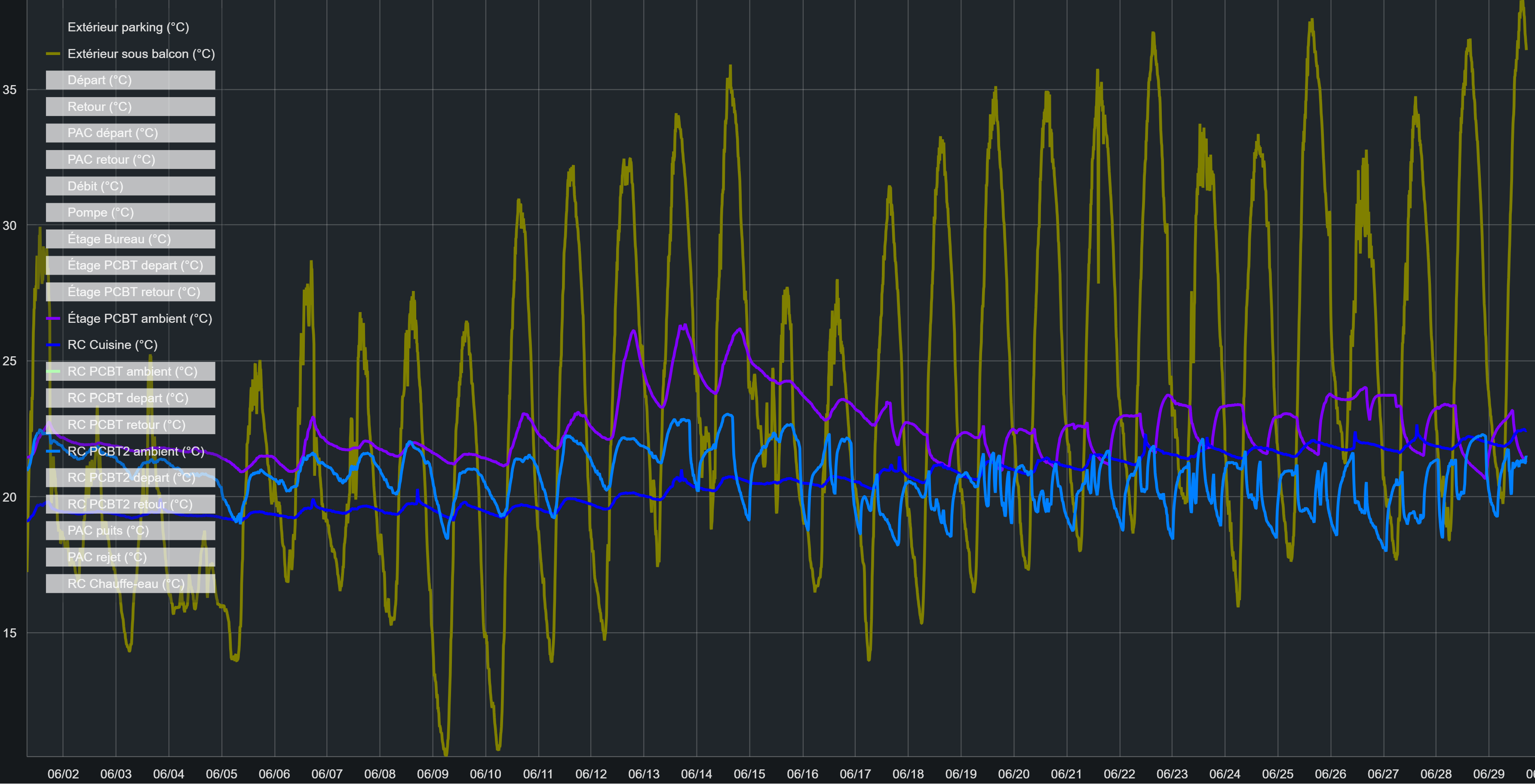This screenshot has width=1535, height=784.
Task: Toggle RC PCBT depart (°C) entry
Action: pos(128,398)
